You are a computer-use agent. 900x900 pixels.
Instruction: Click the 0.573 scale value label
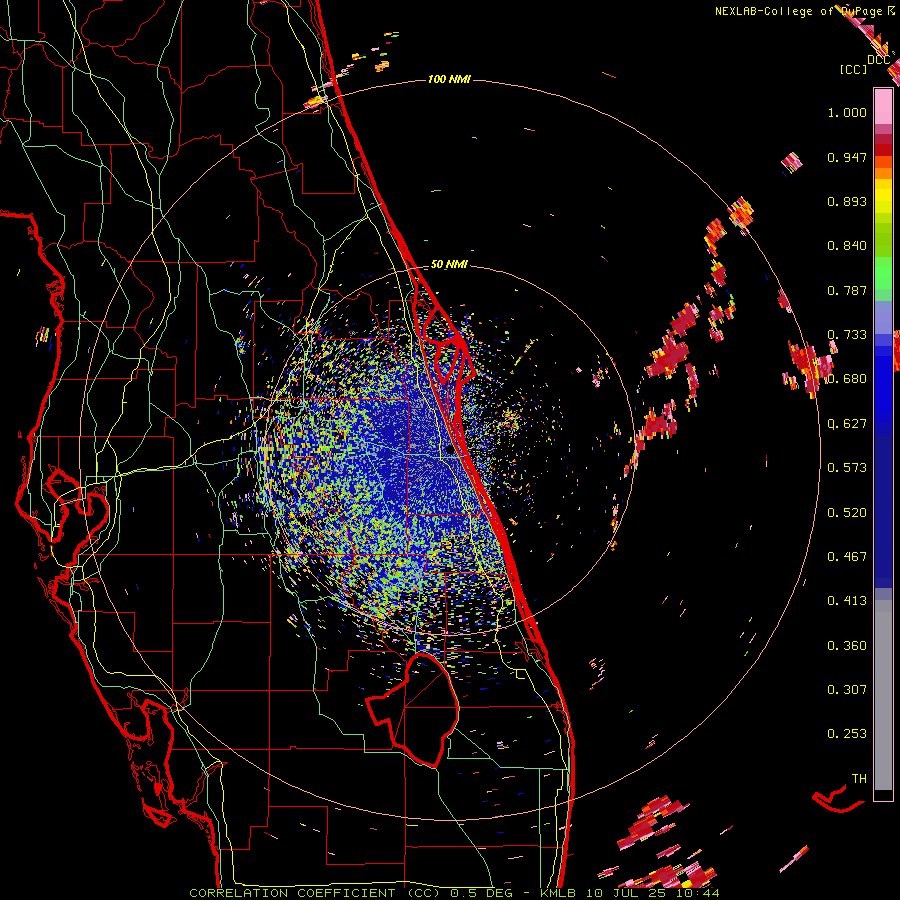coord(847,468)
